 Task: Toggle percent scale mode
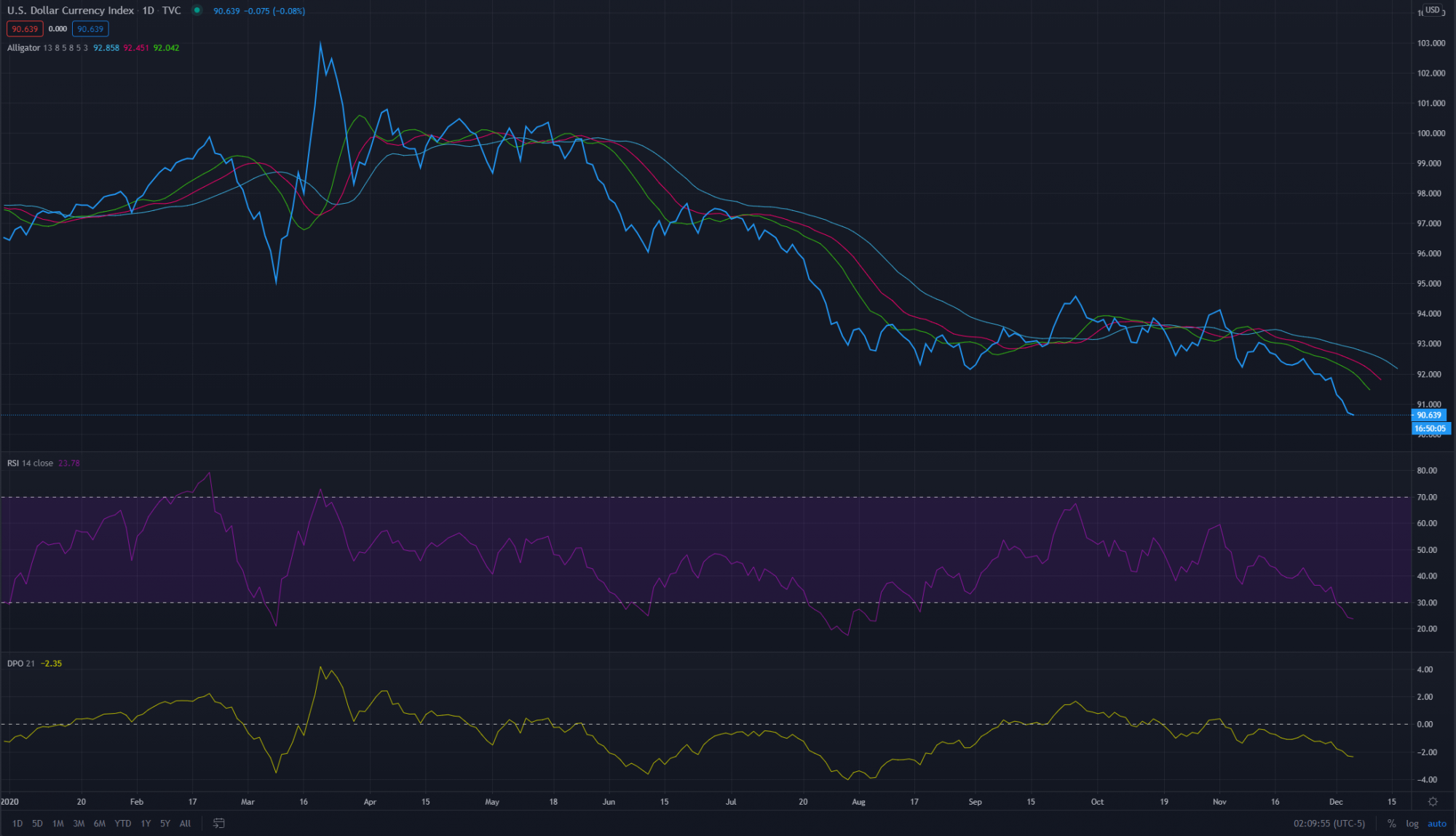pyautogui.click(x=1391, y=823)
